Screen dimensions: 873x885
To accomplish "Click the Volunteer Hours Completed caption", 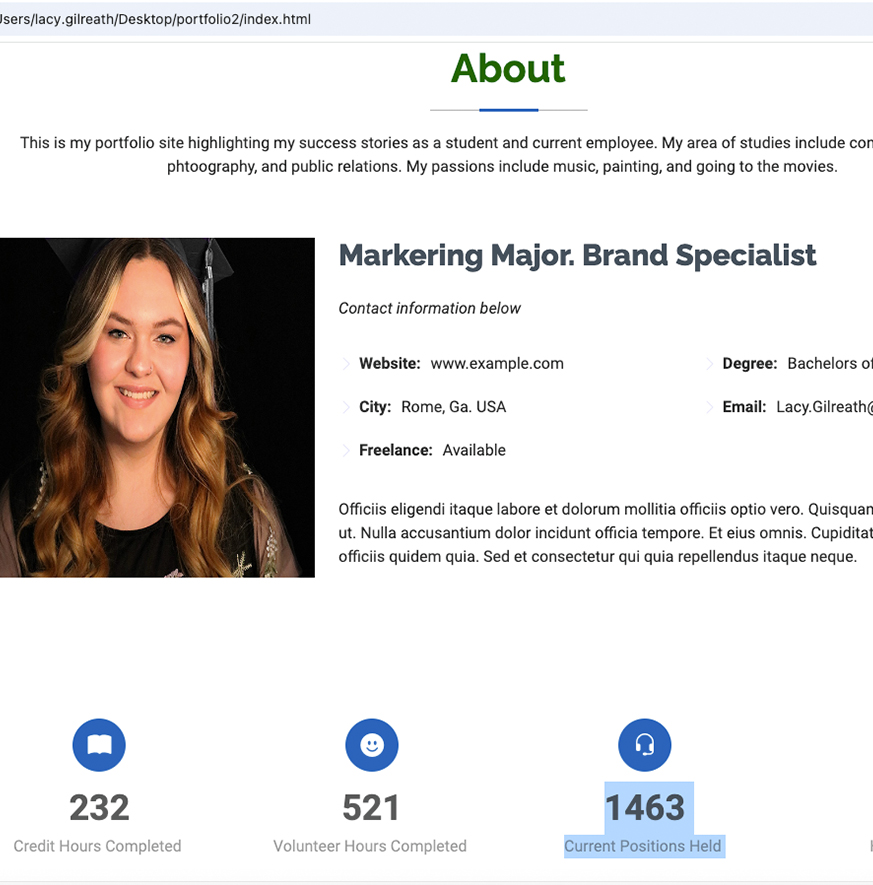I will pos(370,846).
